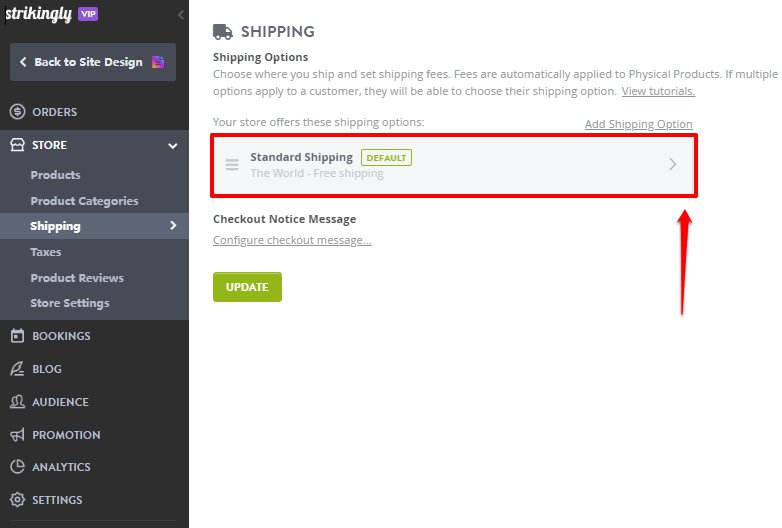The width and height of the screenshot is (782, 528).
Task: Collapse the Store section chevron
Action: [173, 146]
